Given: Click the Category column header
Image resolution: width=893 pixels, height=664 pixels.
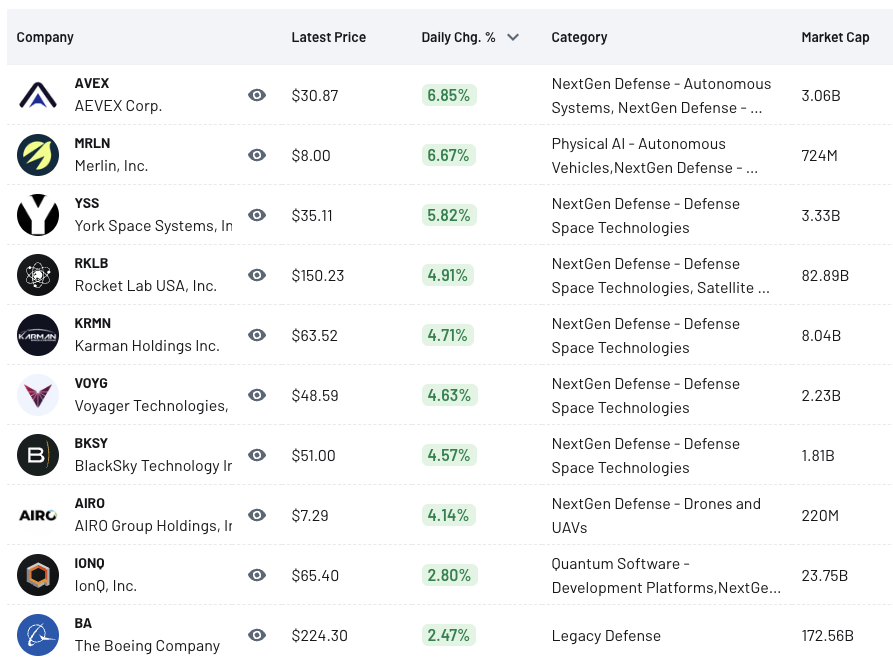Looking at the screenshot, I should 579,38.
